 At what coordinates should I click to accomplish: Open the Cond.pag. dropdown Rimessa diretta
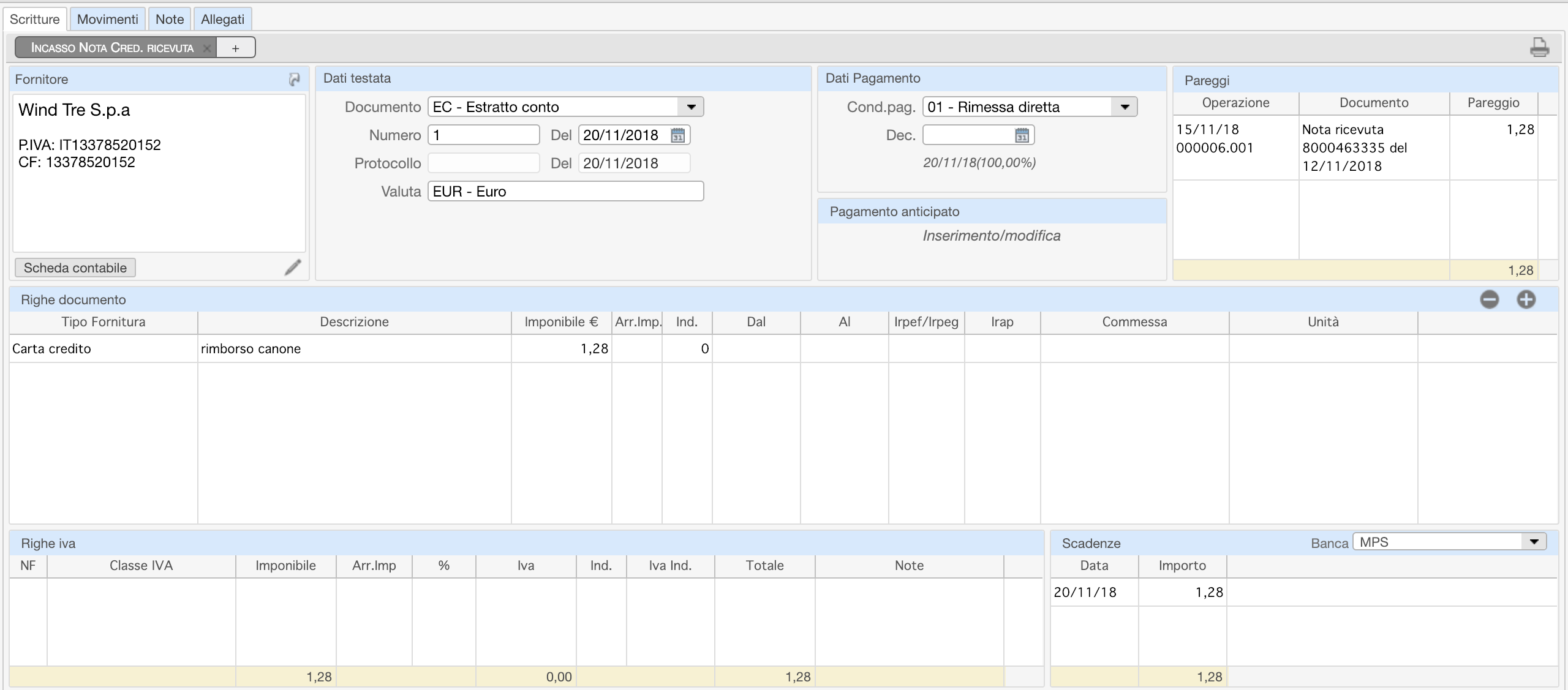click(x=1030, y=107)
